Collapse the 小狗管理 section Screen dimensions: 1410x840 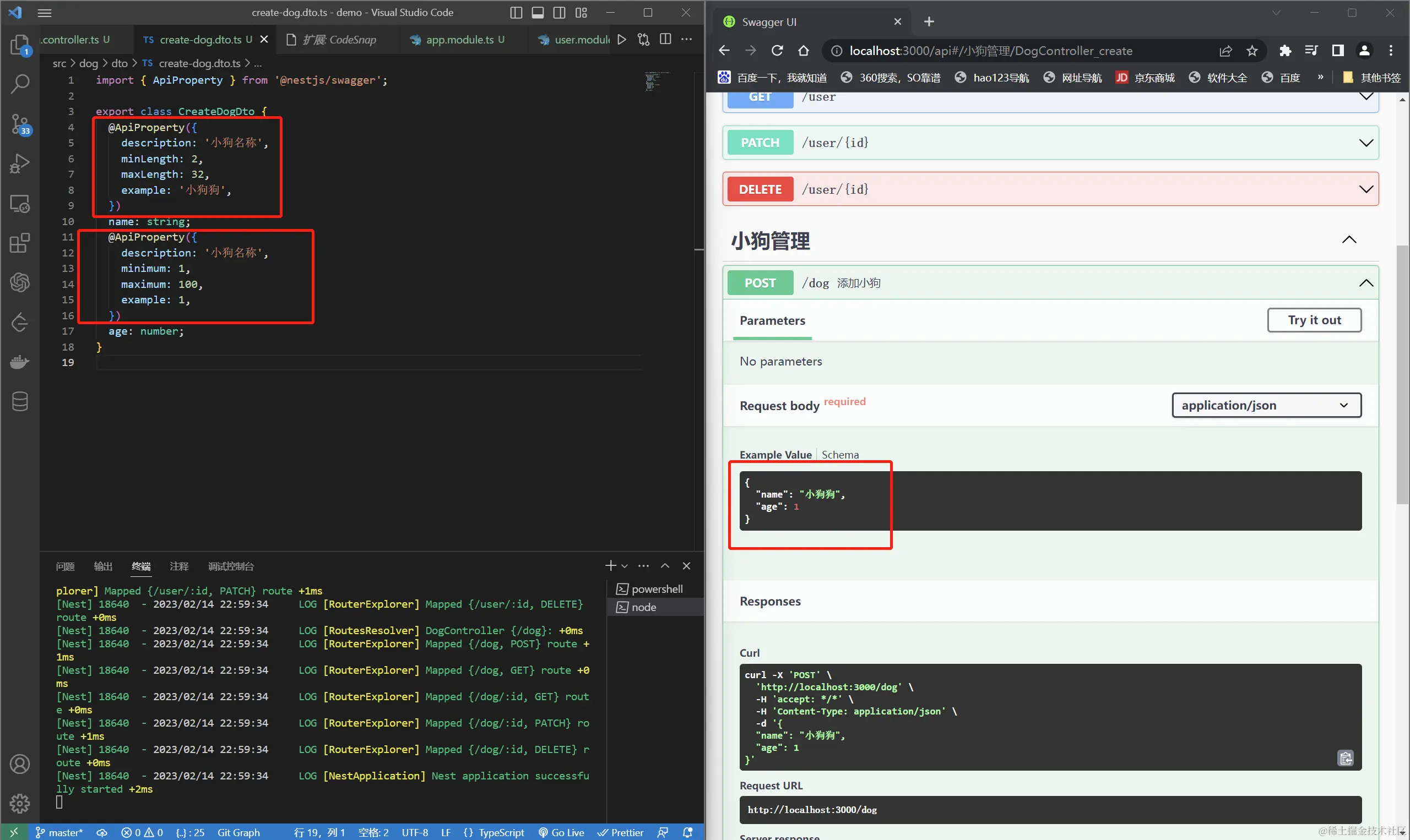[x=1349, y=240]
